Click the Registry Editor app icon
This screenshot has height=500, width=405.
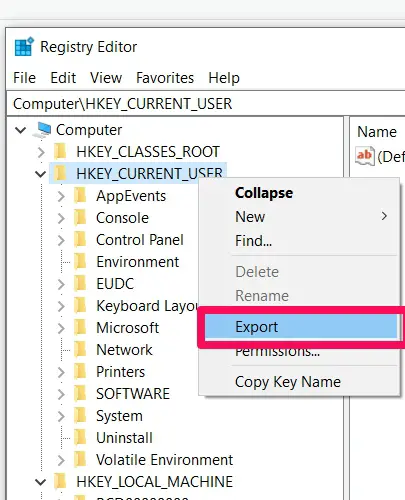(x=24, y=46)
